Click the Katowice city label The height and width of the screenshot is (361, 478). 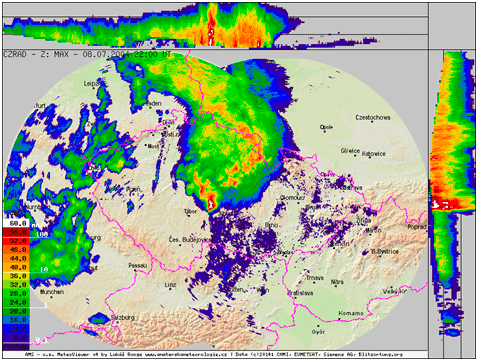pyautogui.click(x=374, y=154)
